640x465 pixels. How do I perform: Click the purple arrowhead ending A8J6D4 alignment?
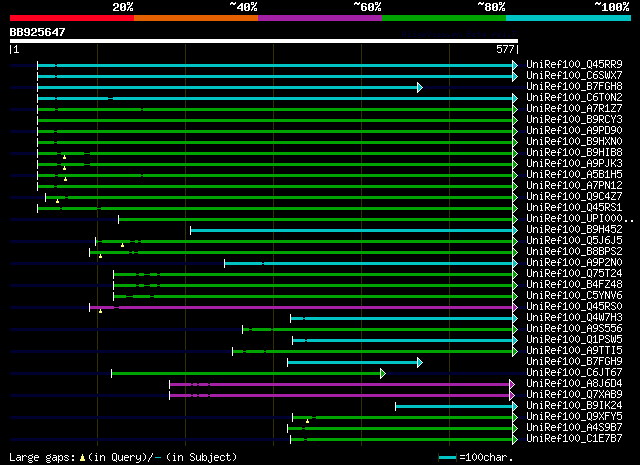pos(512,385)
